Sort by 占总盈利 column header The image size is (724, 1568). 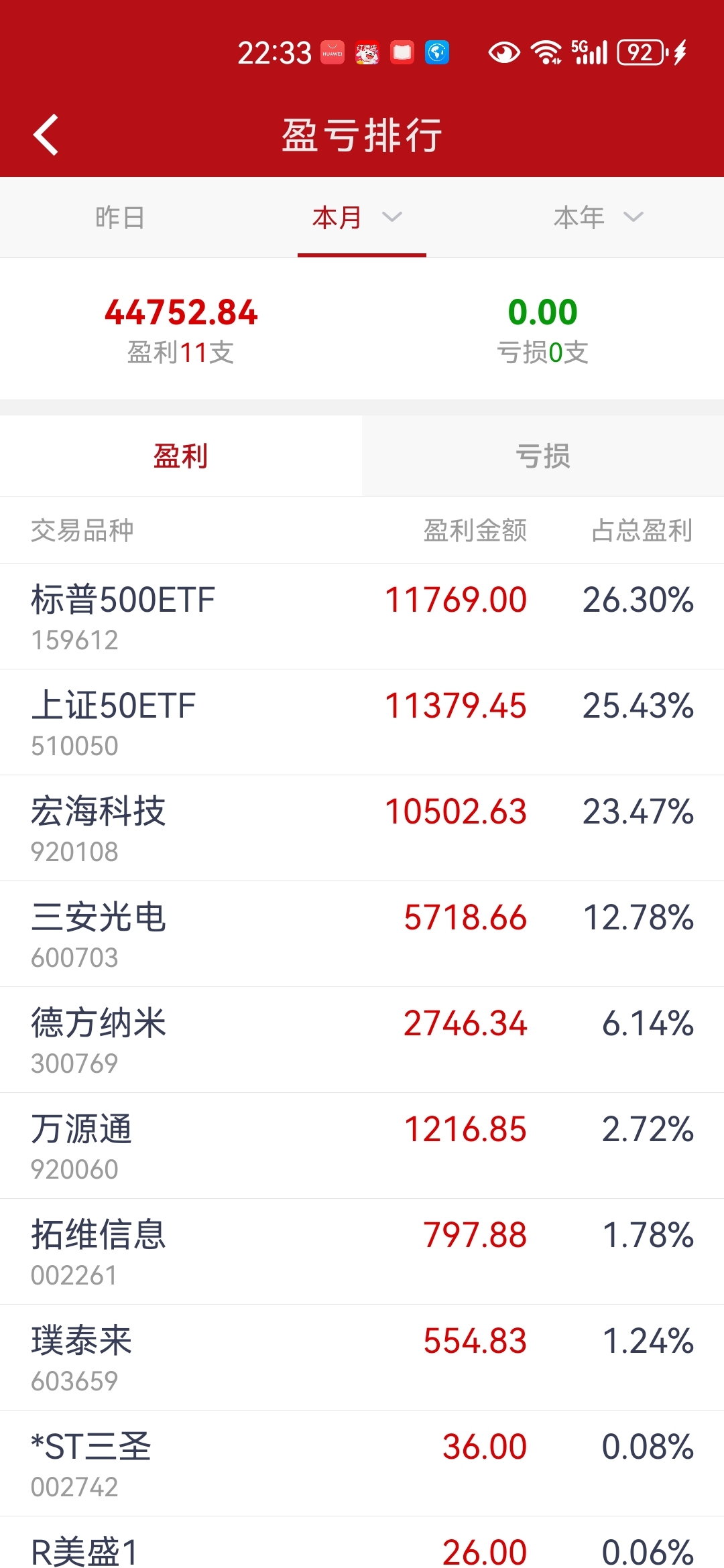pos(642,530)
